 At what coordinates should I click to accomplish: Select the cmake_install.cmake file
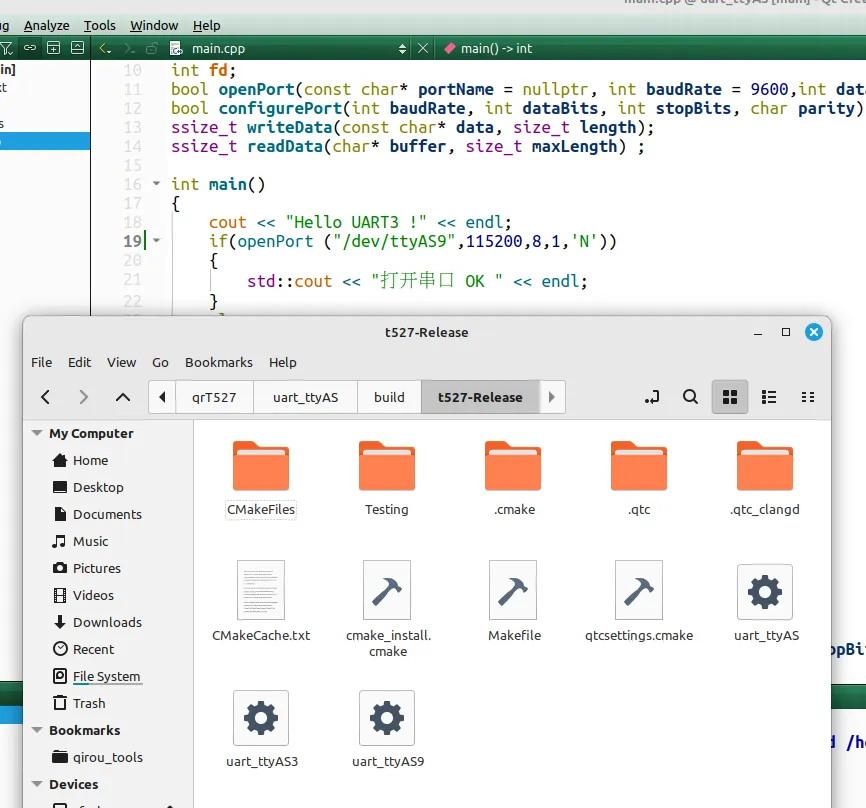pyautogui.click(x=388, y=609)
